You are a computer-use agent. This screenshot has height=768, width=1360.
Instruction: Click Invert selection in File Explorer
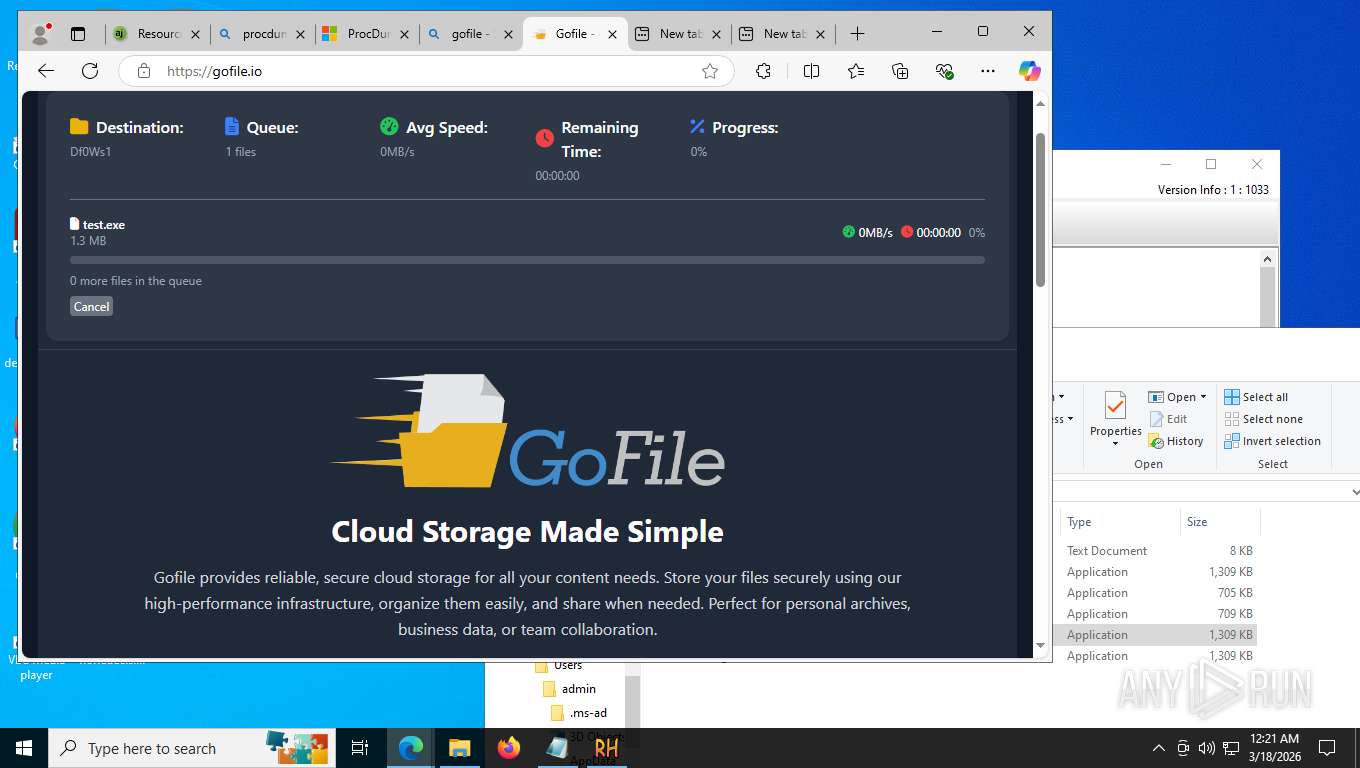(x=1272, y=441)
